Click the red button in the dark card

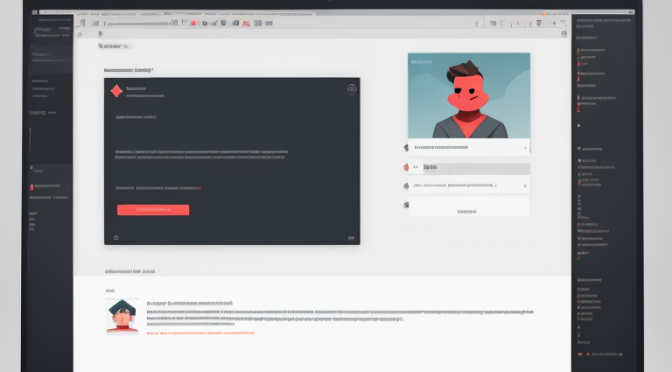point(153,210)
